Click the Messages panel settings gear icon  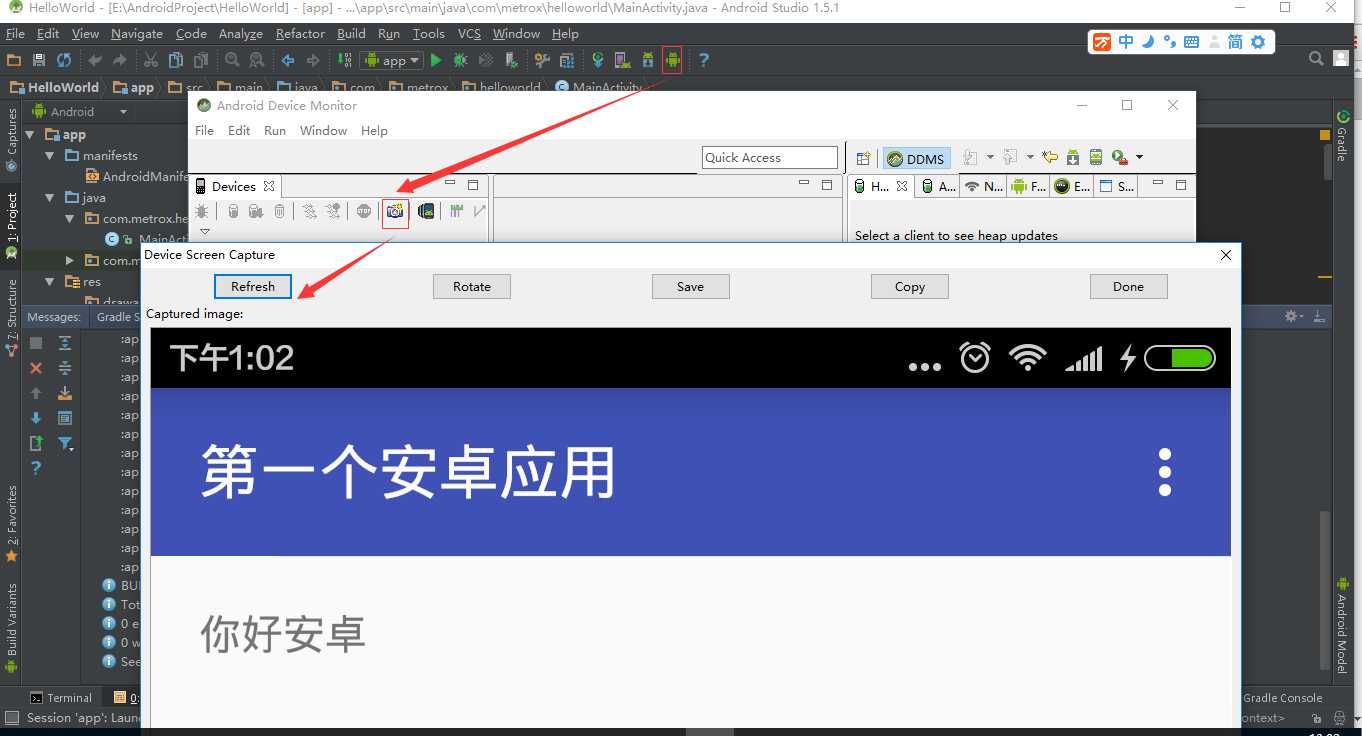click(x=1292, y=316)
